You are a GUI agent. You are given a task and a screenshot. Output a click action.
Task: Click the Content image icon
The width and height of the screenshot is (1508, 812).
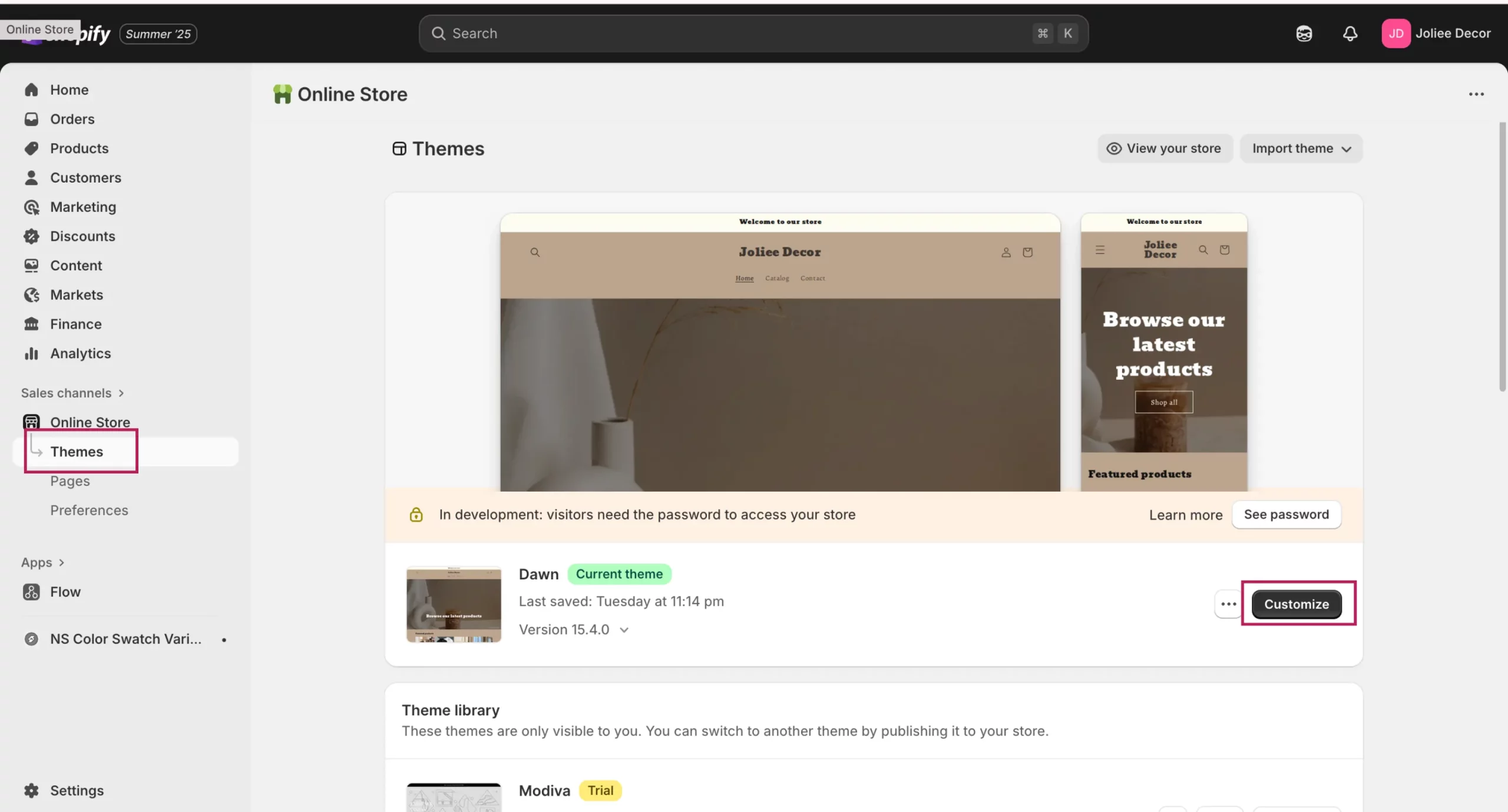31,266
